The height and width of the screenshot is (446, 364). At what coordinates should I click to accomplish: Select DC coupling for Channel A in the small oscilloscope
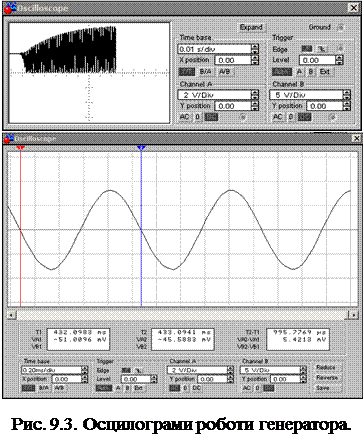(x=211, y=117)
